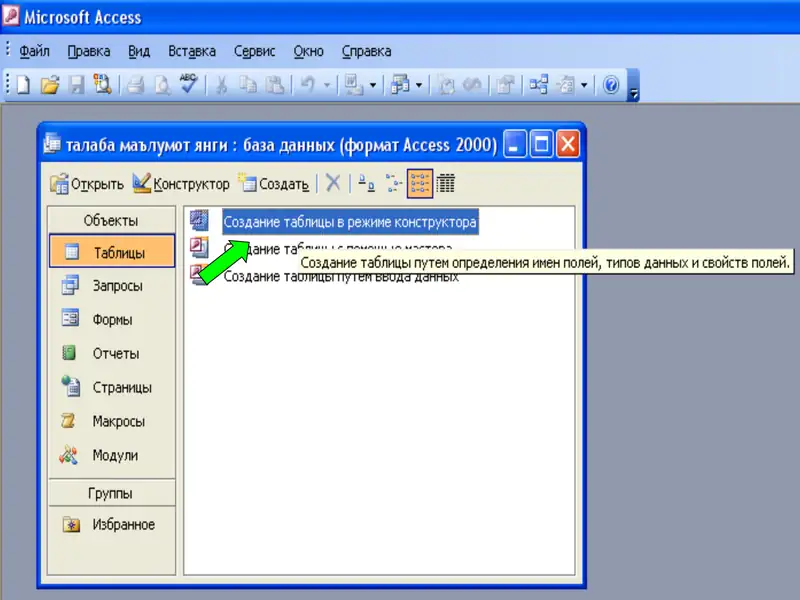Select 'Создание таблицы в режиме конструктора' entry
Screen dimensions: 800x600
349,222
